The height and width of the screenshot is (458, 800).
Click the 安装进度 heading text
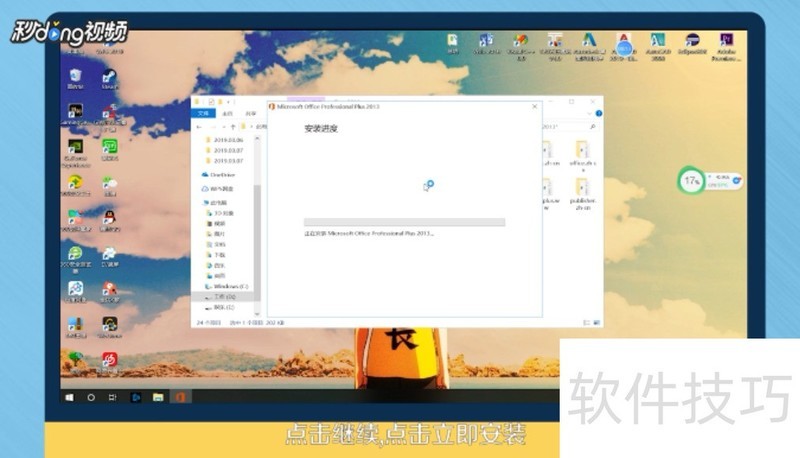coord(321,129)
